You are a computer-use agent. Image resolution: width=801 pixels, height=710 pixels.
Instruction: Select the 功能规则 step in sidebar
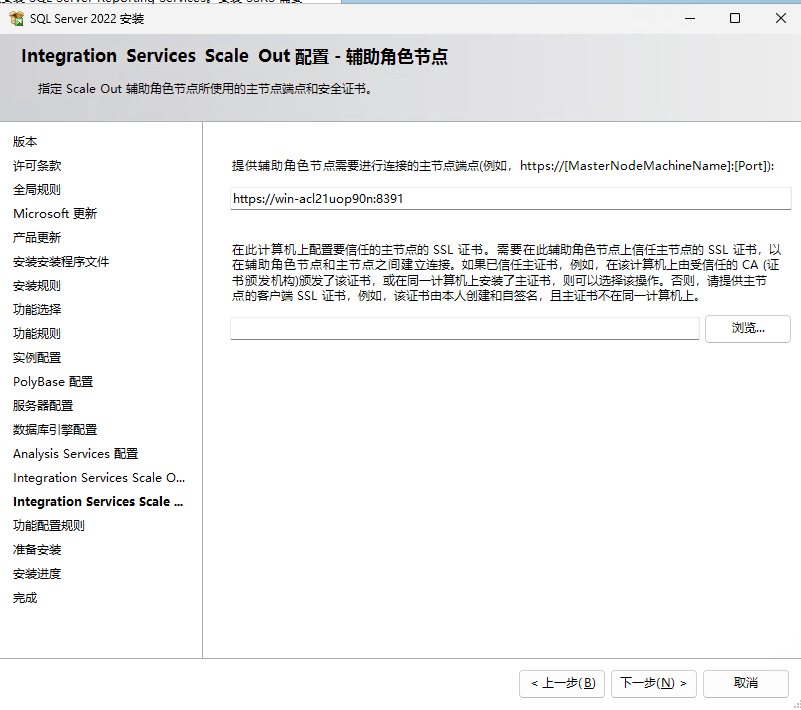point(37,334)
